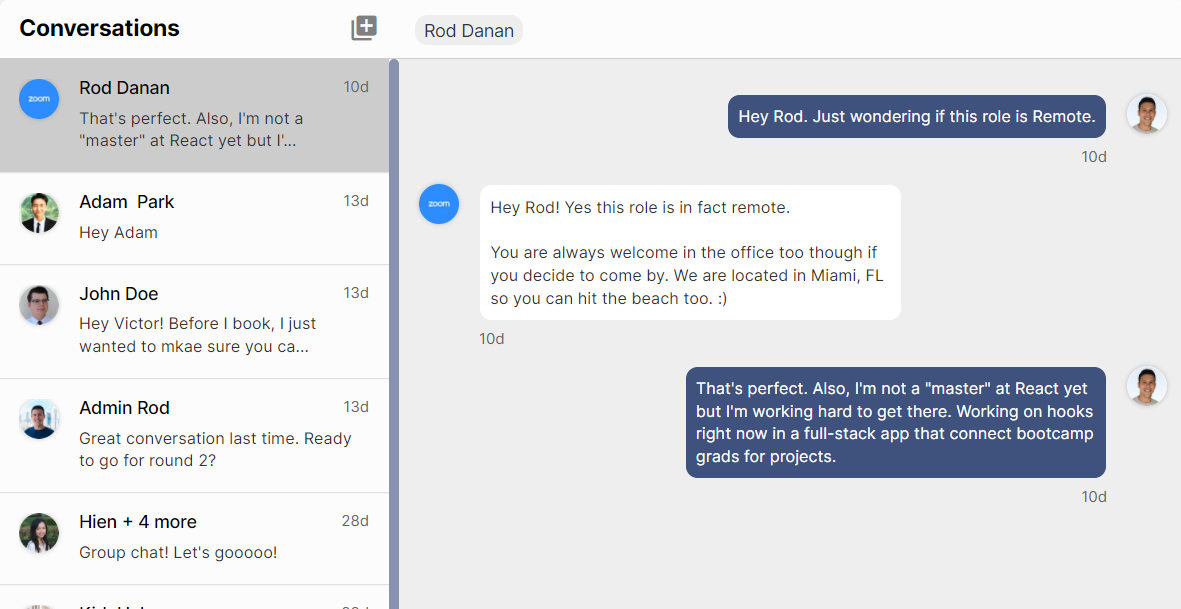The image size is (1181, 609).
Task: Click the sidebar preview "That's perfect. Also, I'm not a"
Action: click(x=192, y=129)
